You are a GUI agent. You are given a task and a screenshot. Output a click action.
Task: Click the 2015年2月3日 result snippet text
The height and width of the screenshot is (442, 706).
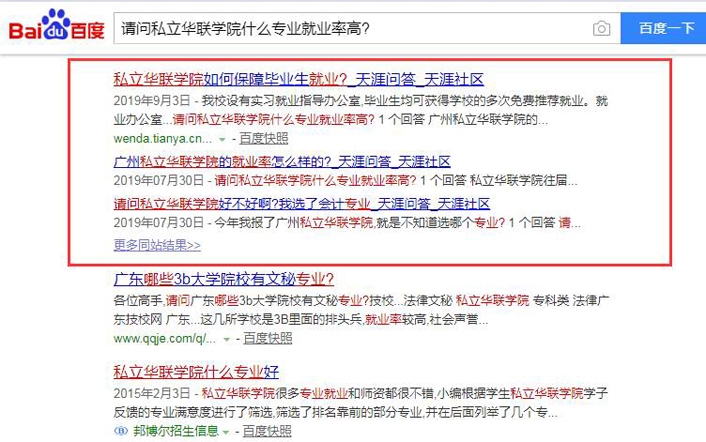pos(361,403)
